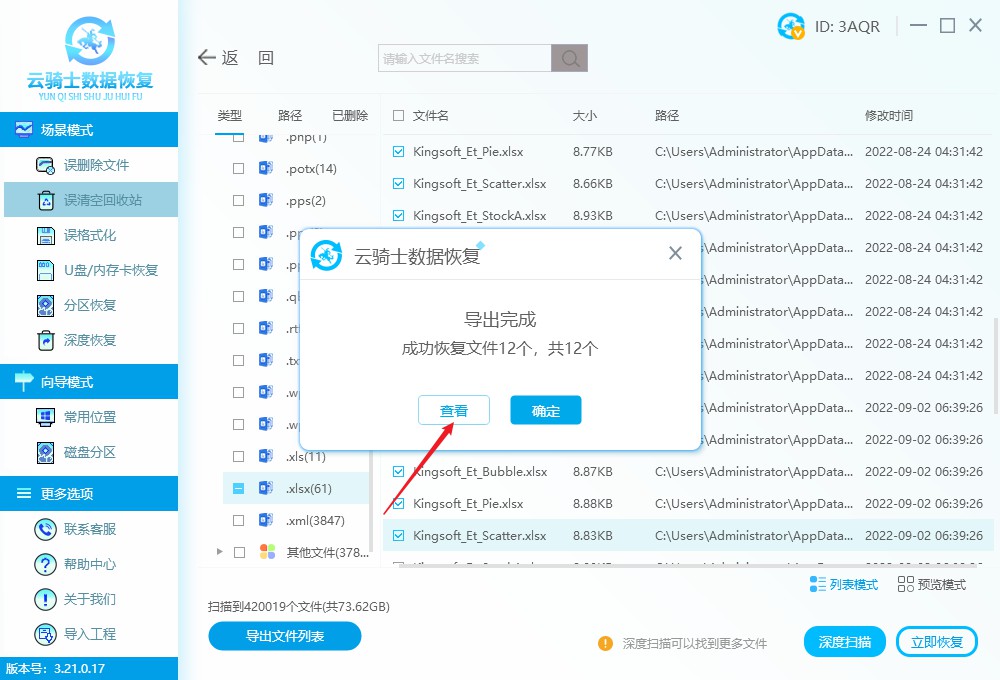1000x680 pixels.
Task: Click the 向导模式 section header
Action: coord(89,381)
